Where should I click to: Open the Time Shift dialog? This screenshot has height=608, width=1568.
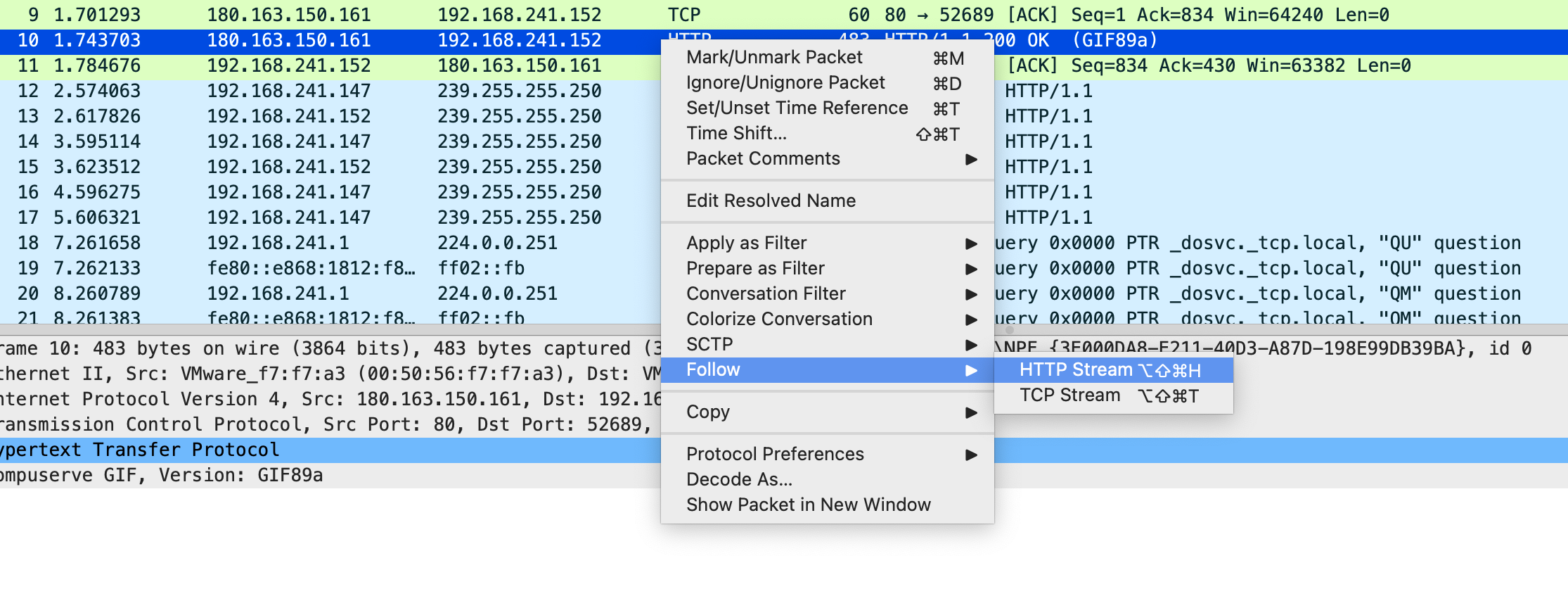click(736, 134)
